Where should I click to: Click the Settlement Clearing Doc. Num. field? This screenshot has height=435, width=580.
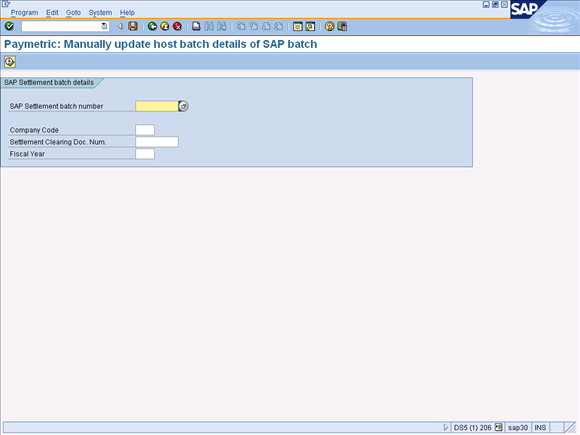coord(157,142)
